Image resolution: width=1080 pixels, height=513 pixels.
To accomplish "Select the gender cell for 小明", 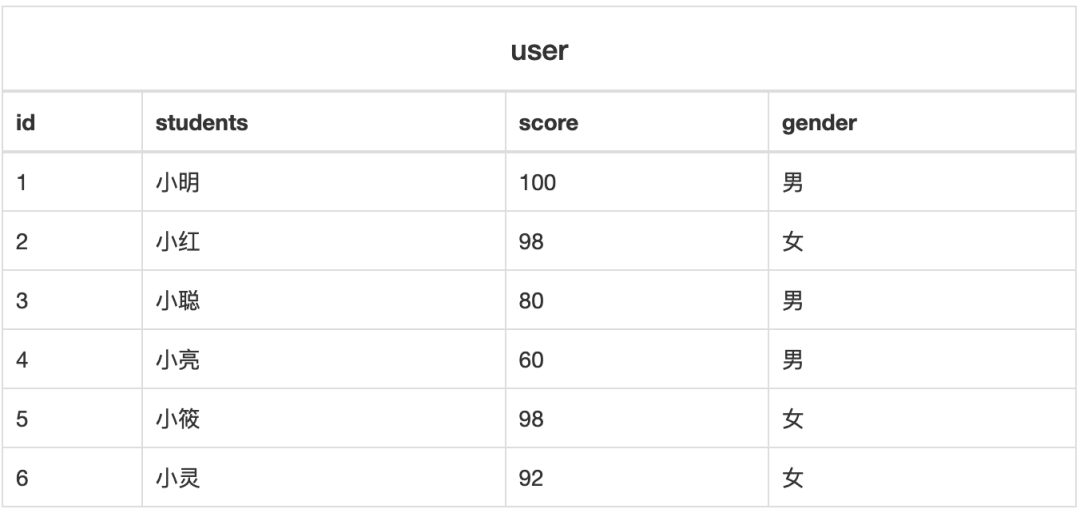I will coord(793,183).
